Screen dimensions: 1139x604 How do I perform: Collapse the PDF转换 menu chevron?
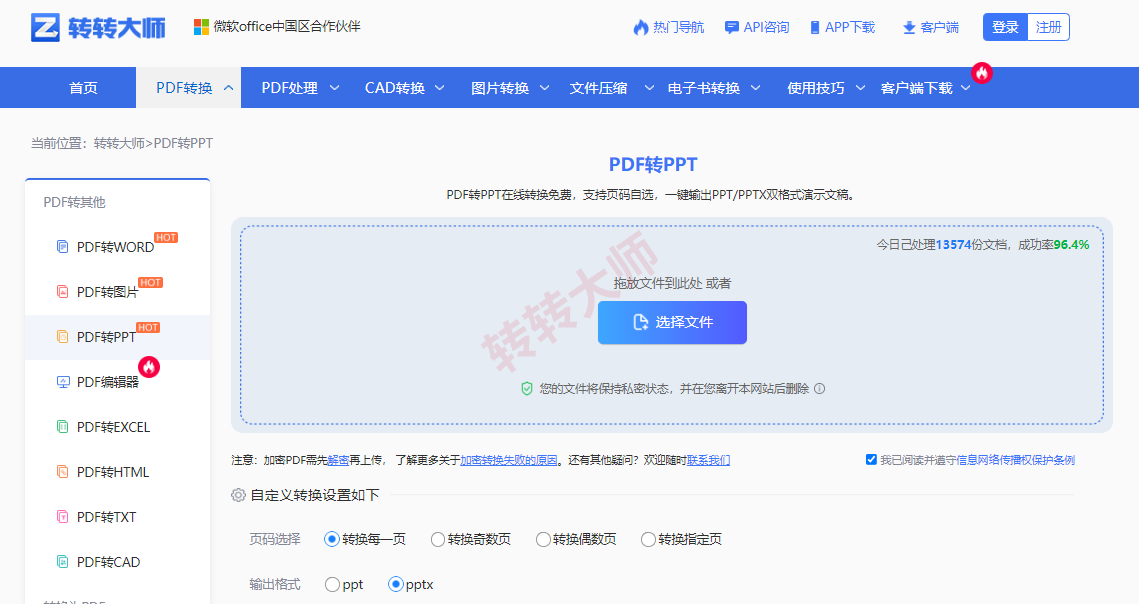pyautogui.click(x=228, y=88)
